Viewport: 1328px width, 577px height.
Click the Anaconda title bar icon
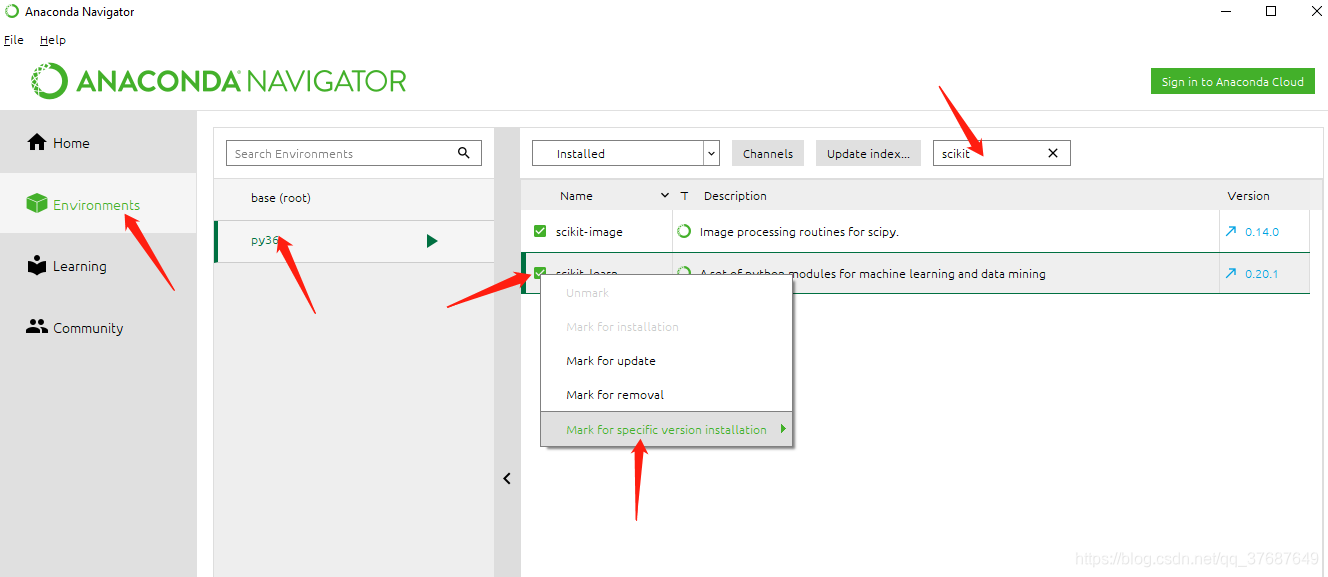click(12, 12)
